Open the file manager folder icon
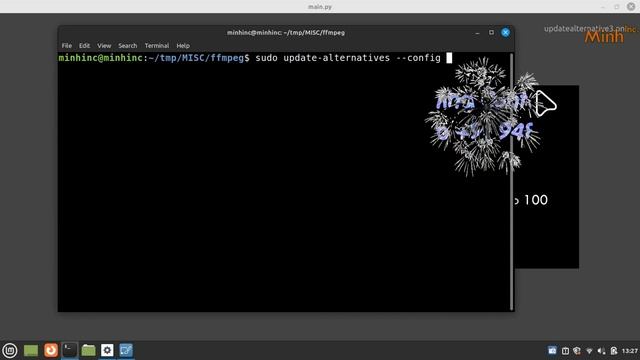 click(88, 350)
